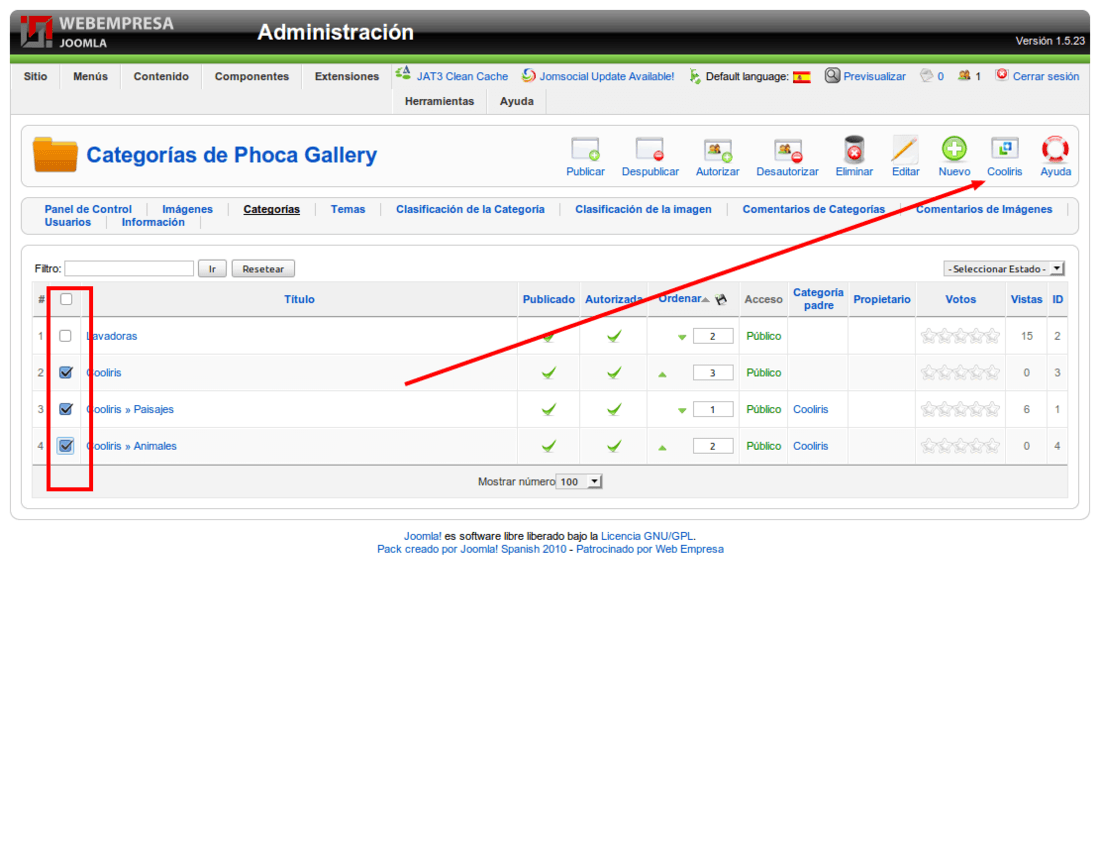This screenshot has width=1100, height=844.
Task: Click the Cerrar sesión red icon
Action: coord(1002,75)
